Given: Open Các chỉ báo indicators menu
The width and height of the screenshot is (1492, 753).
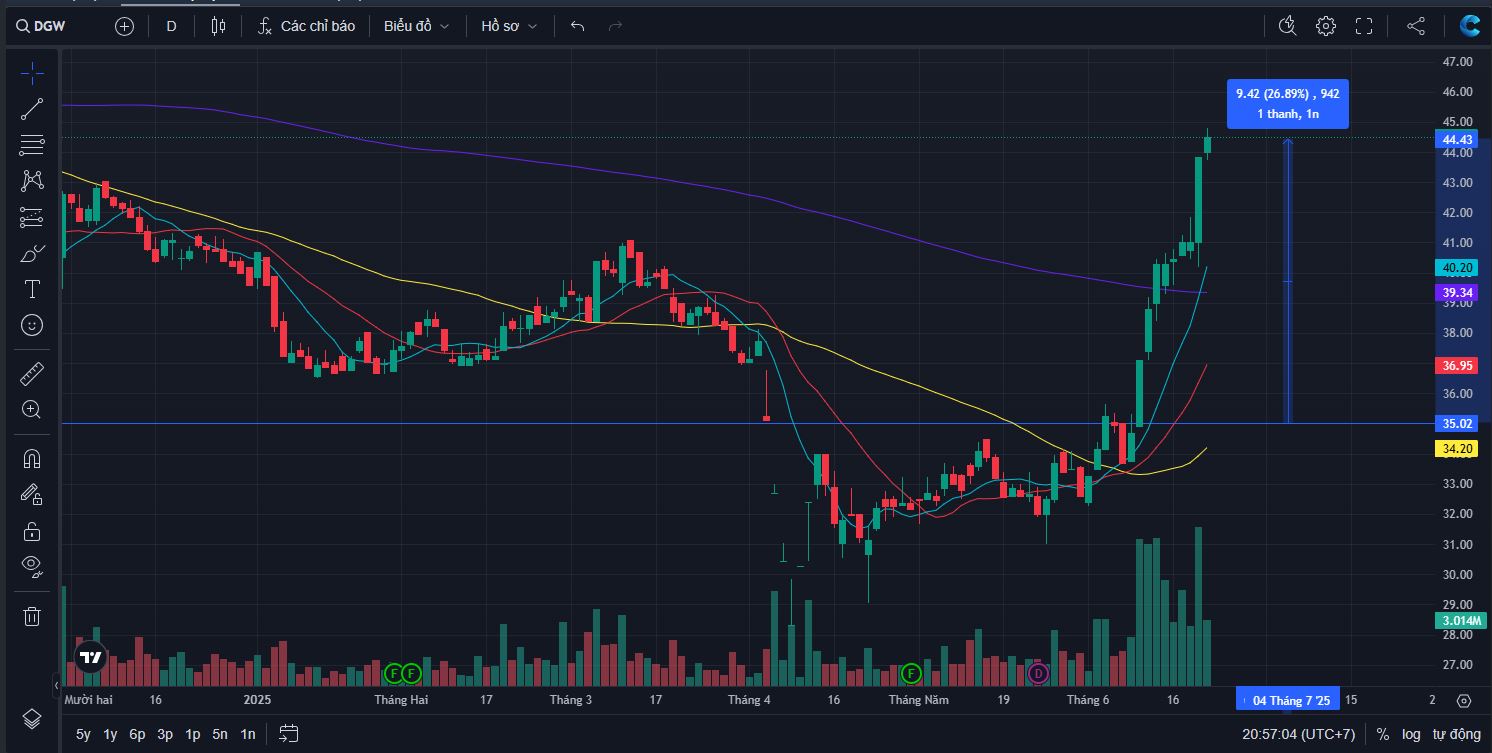Looking at the screenshot, I should point(306,26).
